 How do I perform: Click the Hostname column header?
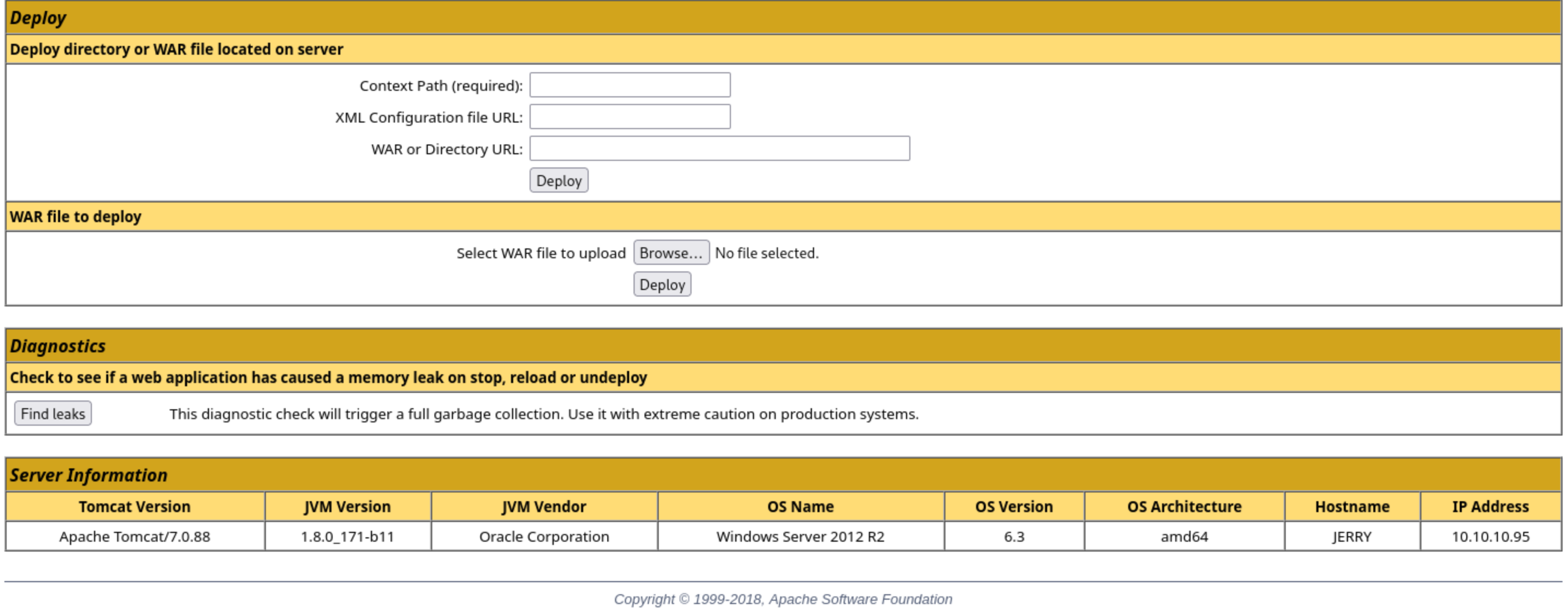(x=1351, y=507)
